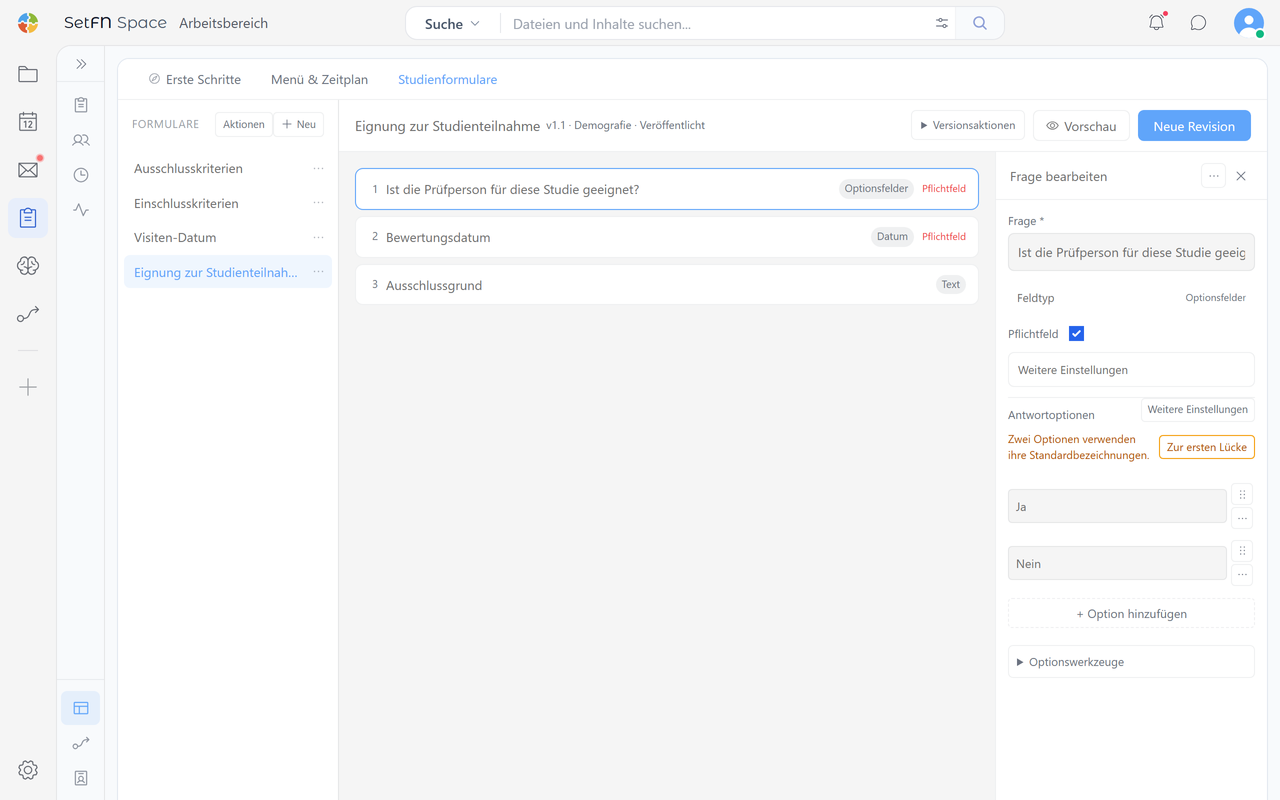Viewport: 1280px width, 800px height.
Task: Click the search magnifier button
Action: pyautogui.click(x=980, y=24)
